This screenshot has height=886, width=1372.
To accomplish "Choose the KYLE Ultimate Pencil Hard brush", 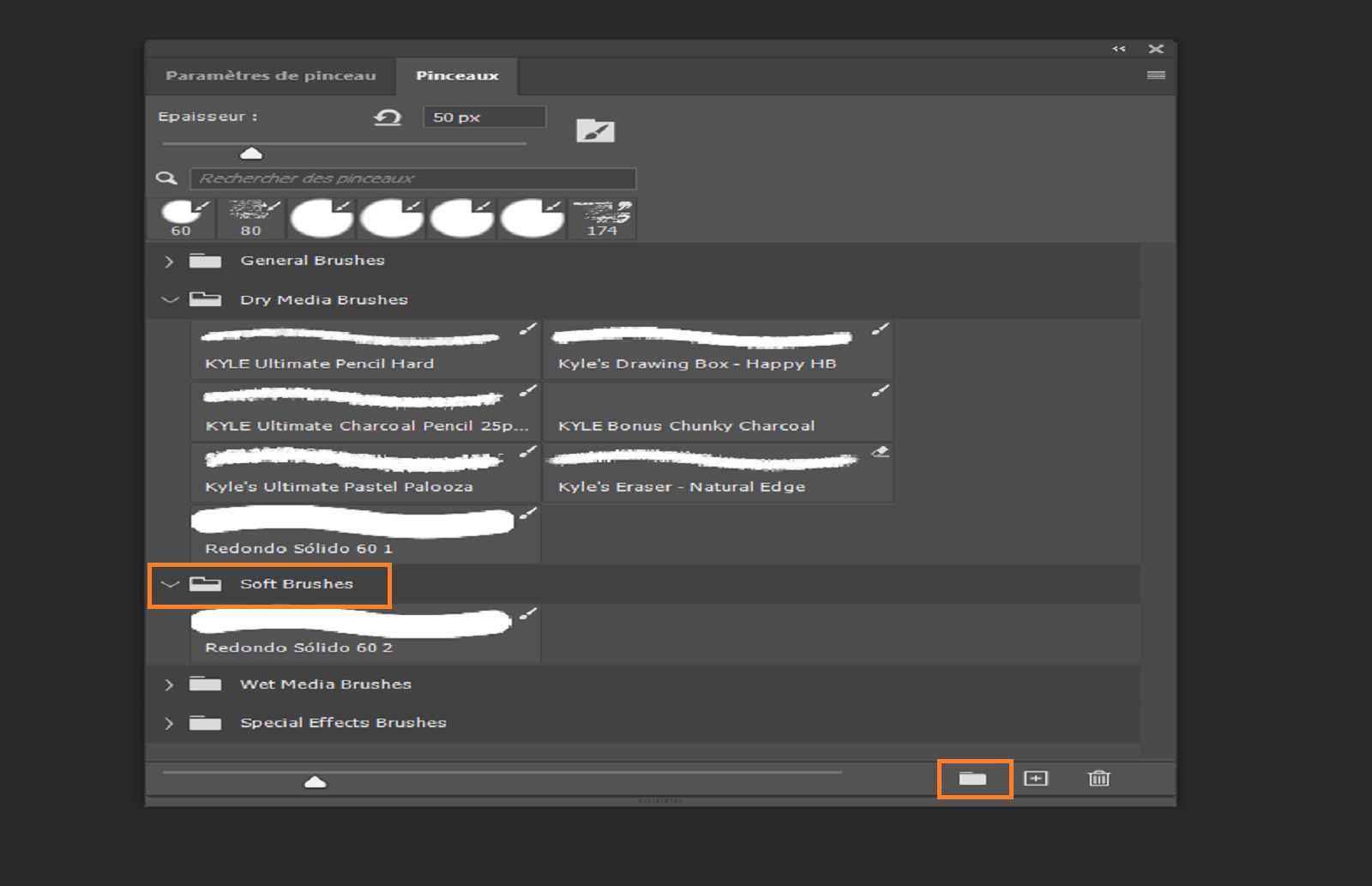I will click(366, 350).
